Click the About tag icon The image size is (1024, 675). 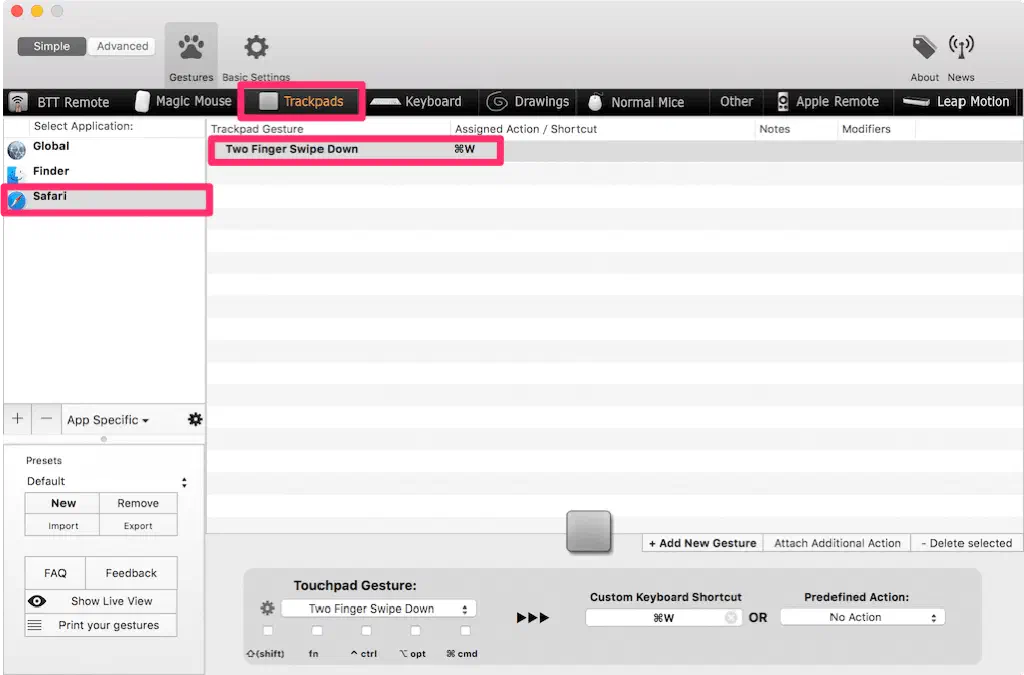(924, 47)
